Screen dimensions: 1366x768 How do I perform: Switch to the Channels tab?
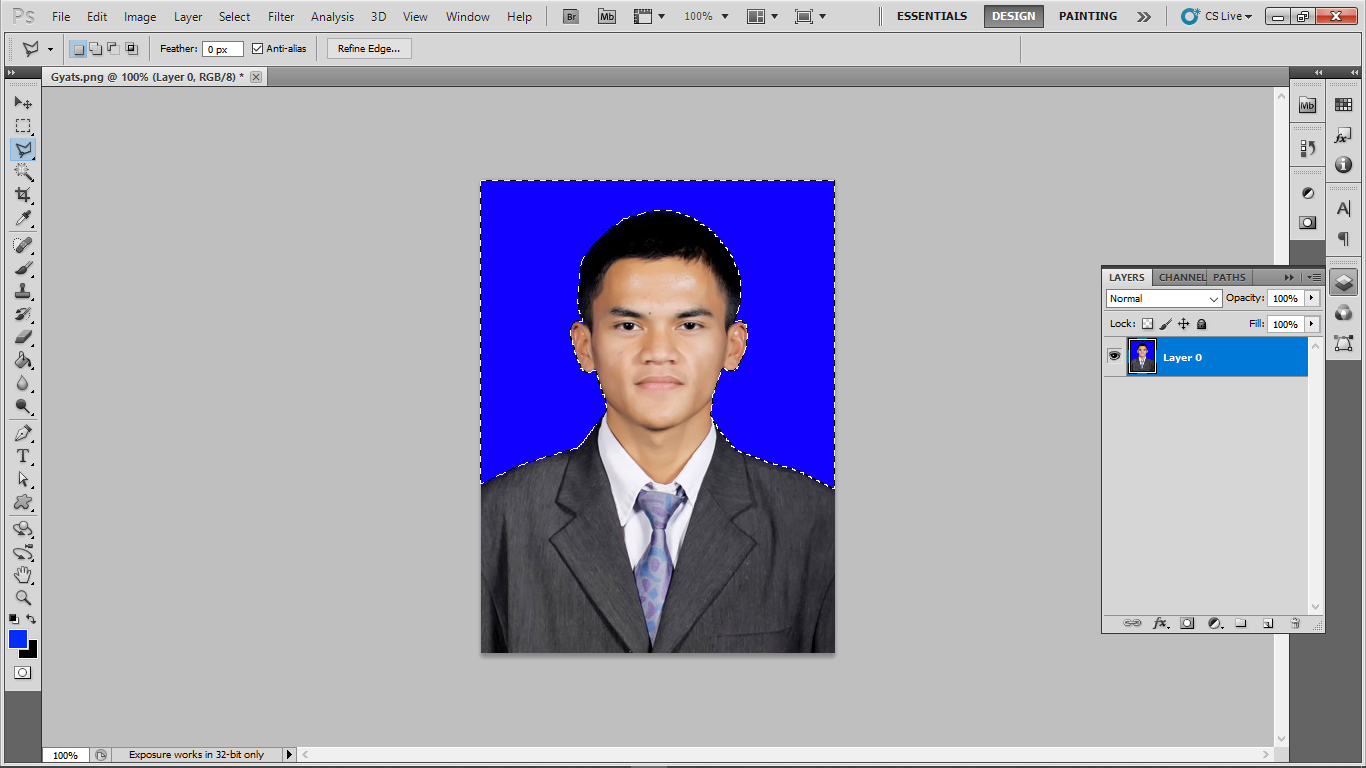(x=1182, y=277)
